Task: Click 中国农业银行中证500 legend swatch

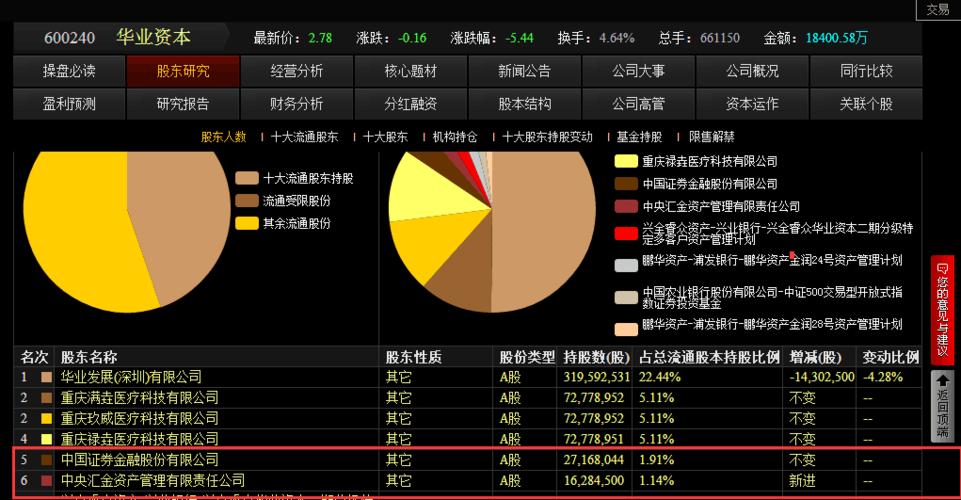Action: (x=626, y=297)
